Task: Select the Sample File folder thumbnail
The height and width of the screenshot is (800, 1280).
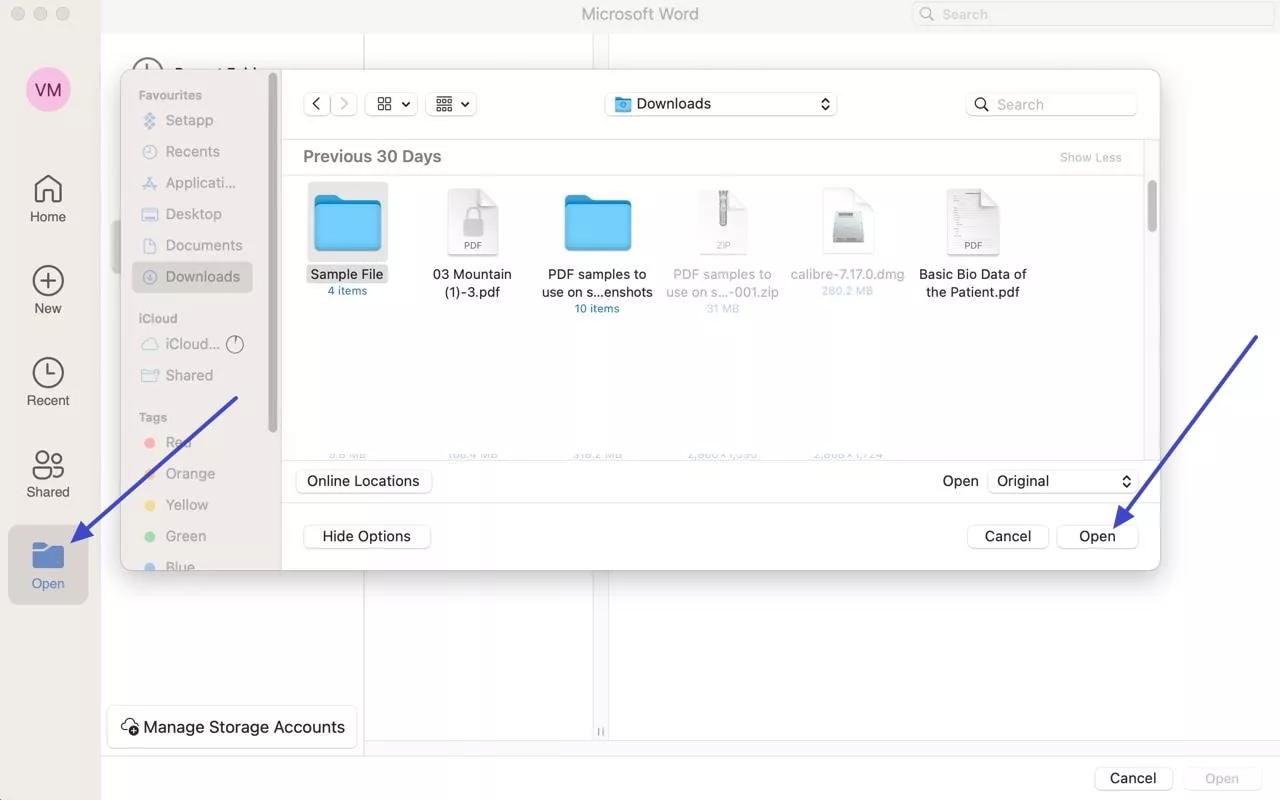Action: 347,220
